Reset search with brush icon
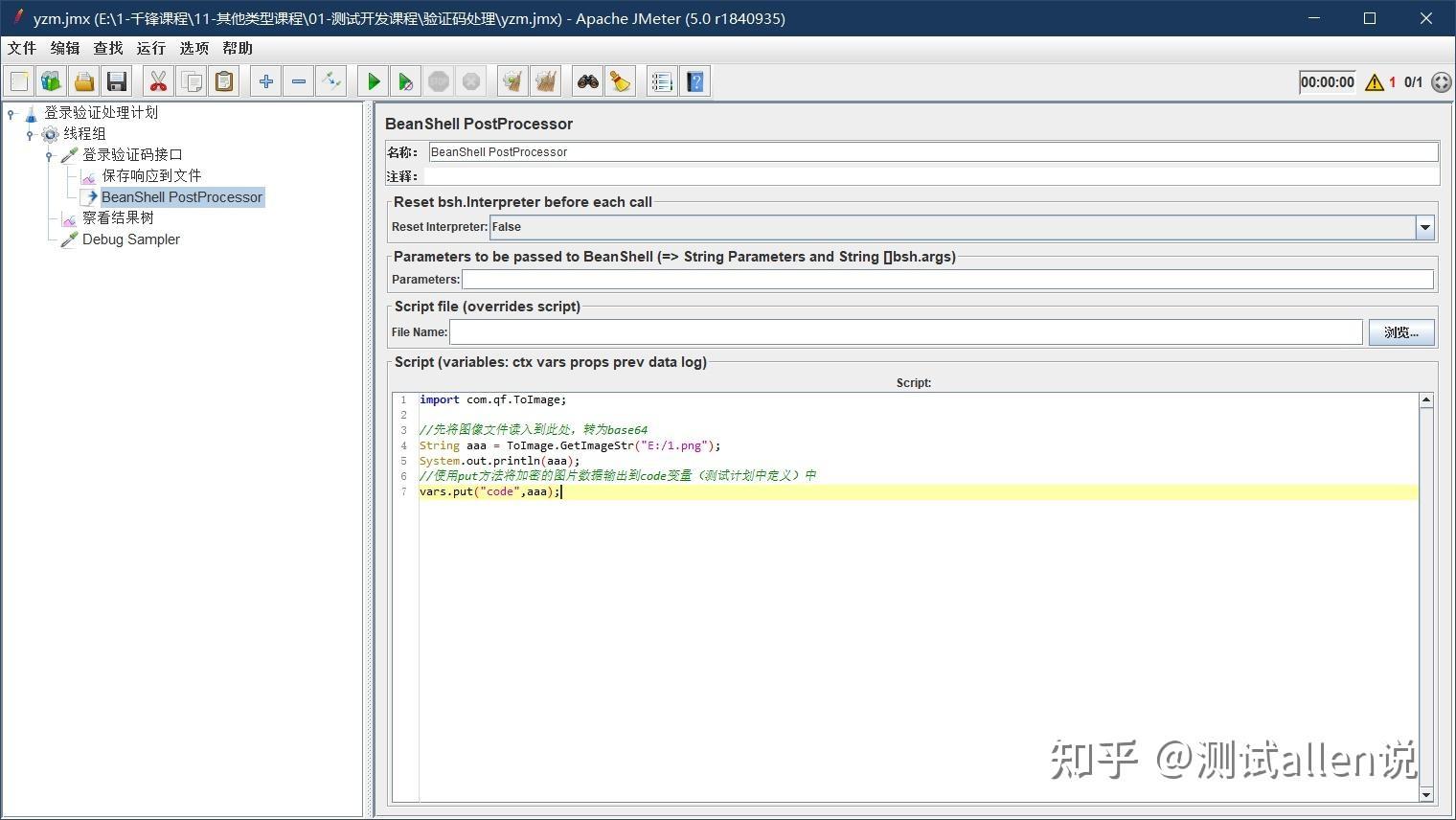Image resolution: width=1456 pixels, height=820 pixels. 621,81
